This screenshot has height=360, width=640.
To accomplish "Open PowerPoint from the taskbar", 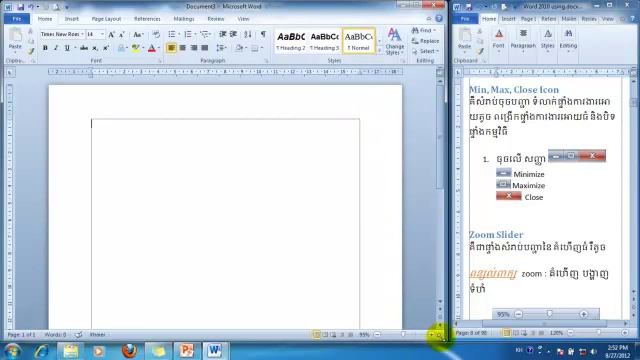I will 187,351.
